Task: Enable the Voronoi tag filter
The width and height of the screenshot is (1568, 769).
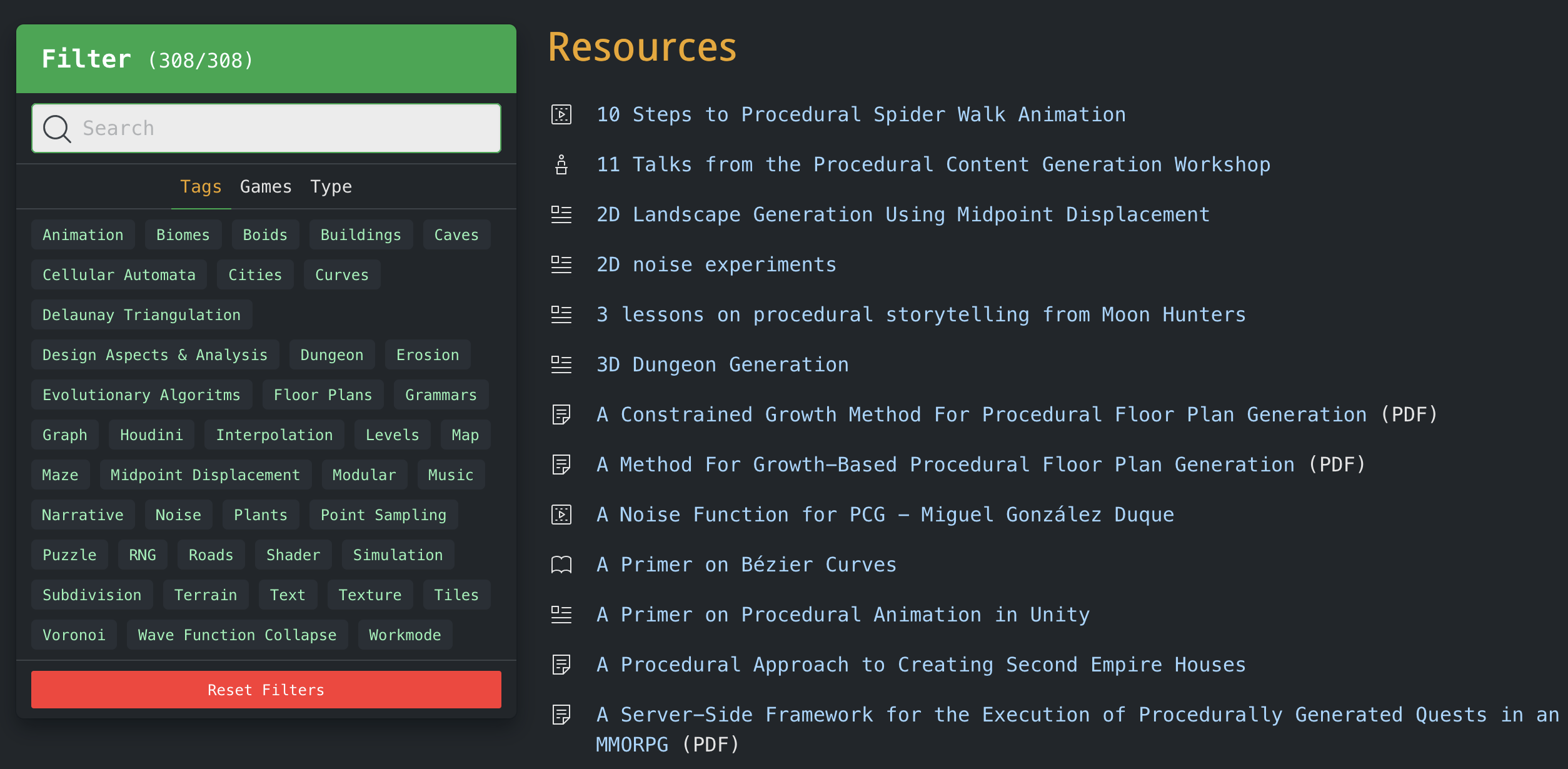Action: pos(74,635)
